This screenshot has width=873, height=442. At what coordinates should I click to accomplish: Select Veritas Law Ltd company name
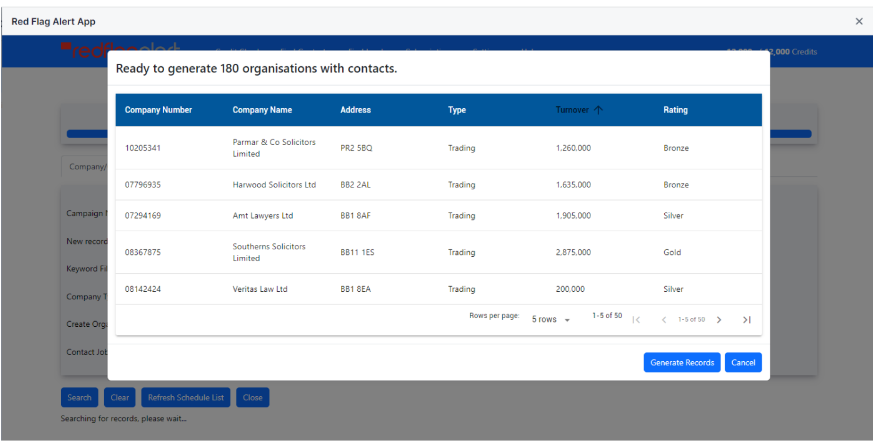coord(260,289)
